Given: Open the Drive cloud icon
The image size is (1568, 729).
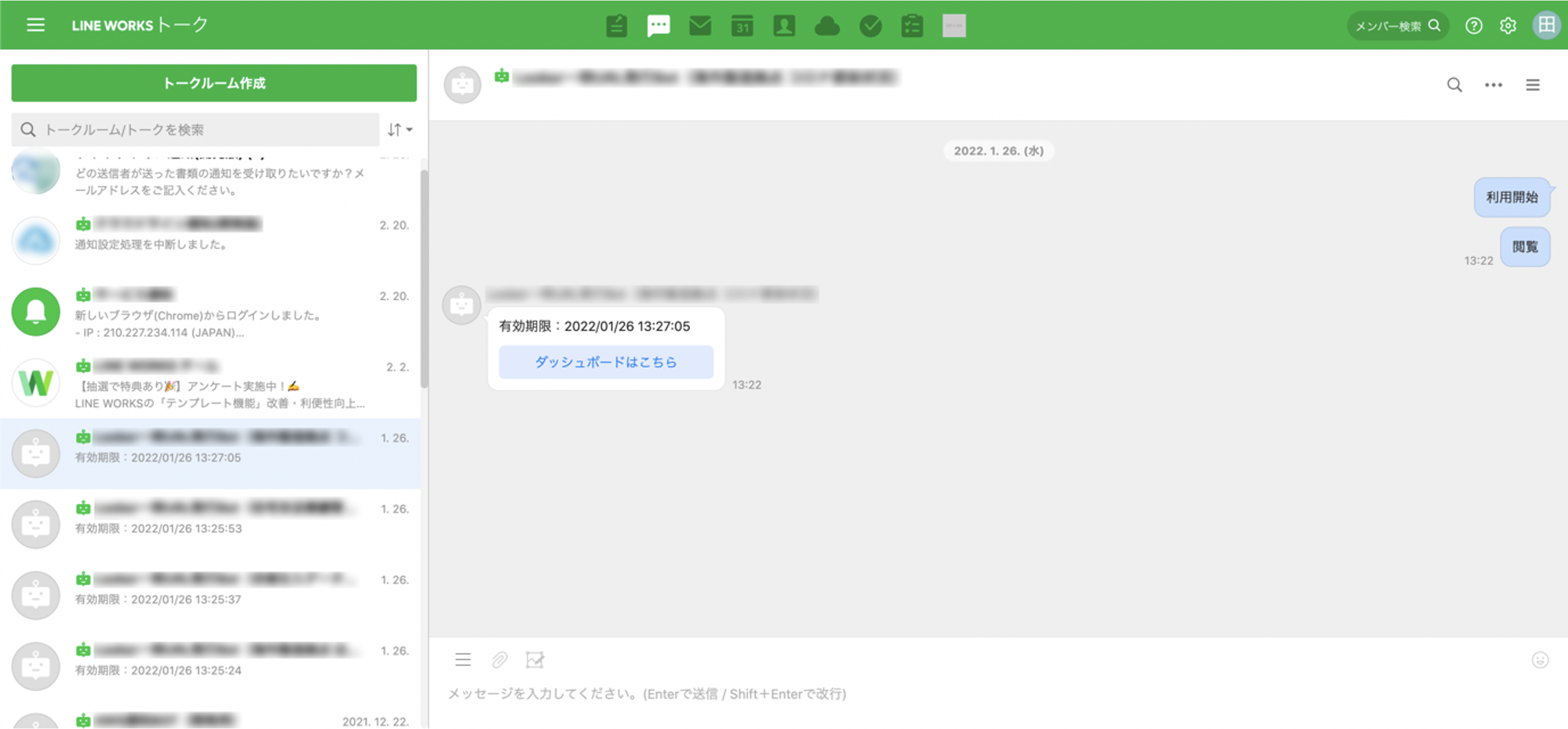Looking at the screenshot, I should pos(826,26).
